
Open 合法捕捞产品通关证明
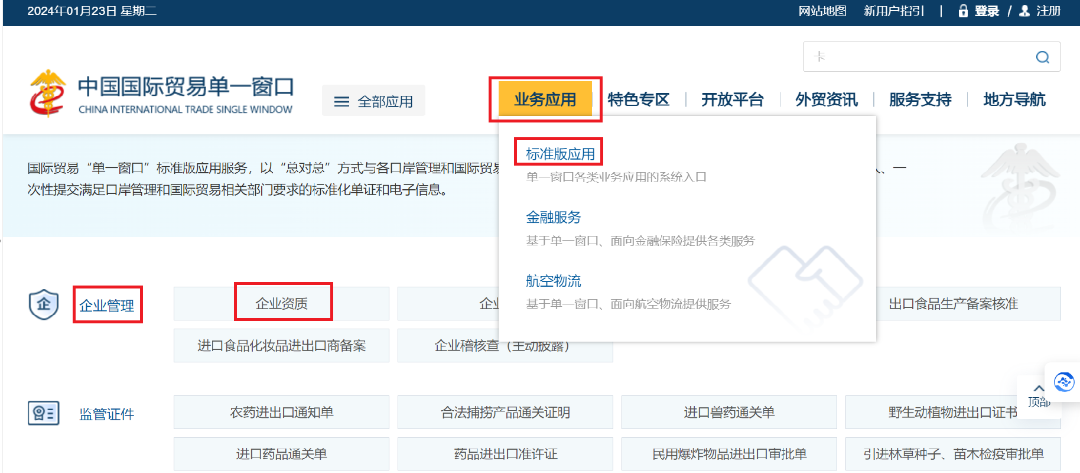(505, 412)
